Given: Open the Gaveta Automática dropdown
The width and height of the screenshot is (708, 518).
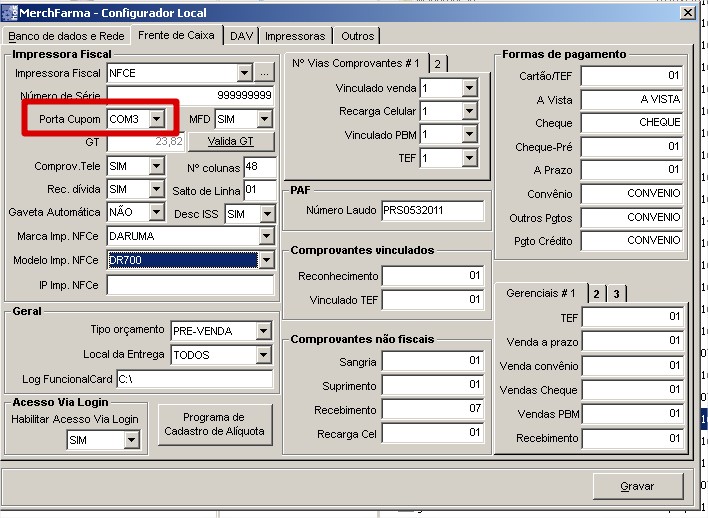Looking at the screenshot, I should tap(155, 213).
